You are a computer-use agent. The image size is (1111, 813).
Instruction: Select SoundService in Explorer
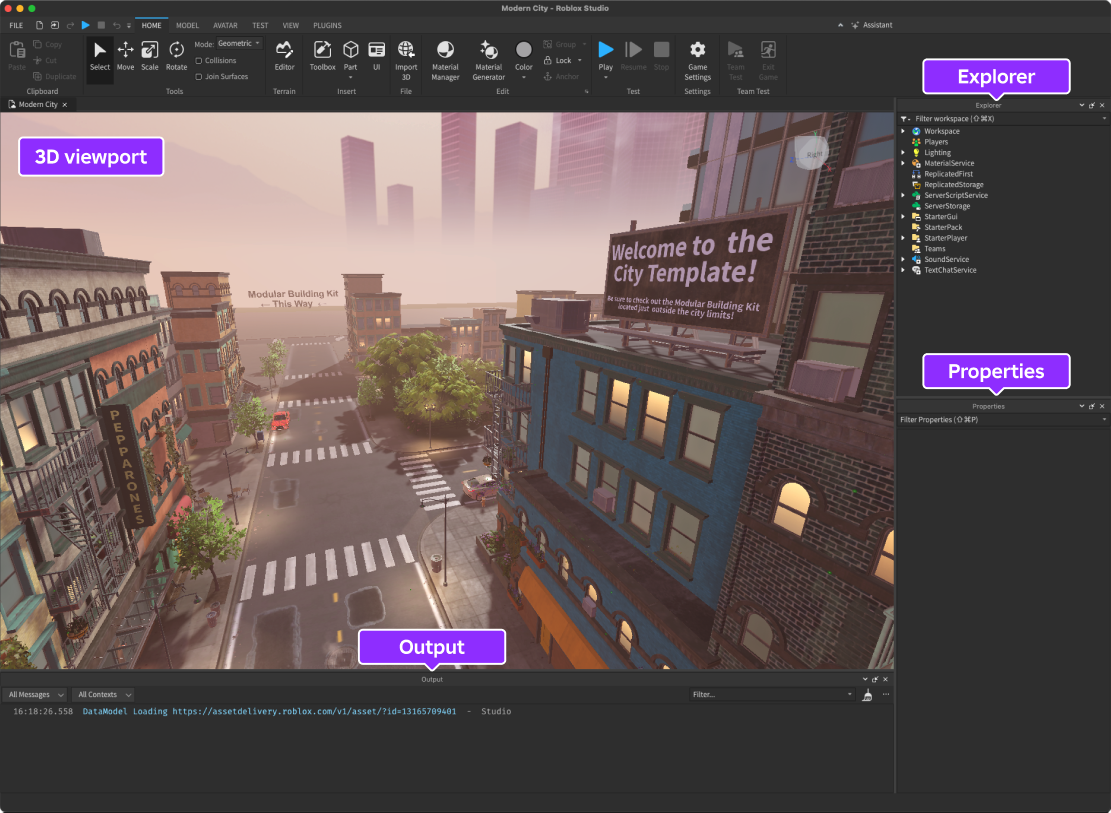(x=946, y=259)
